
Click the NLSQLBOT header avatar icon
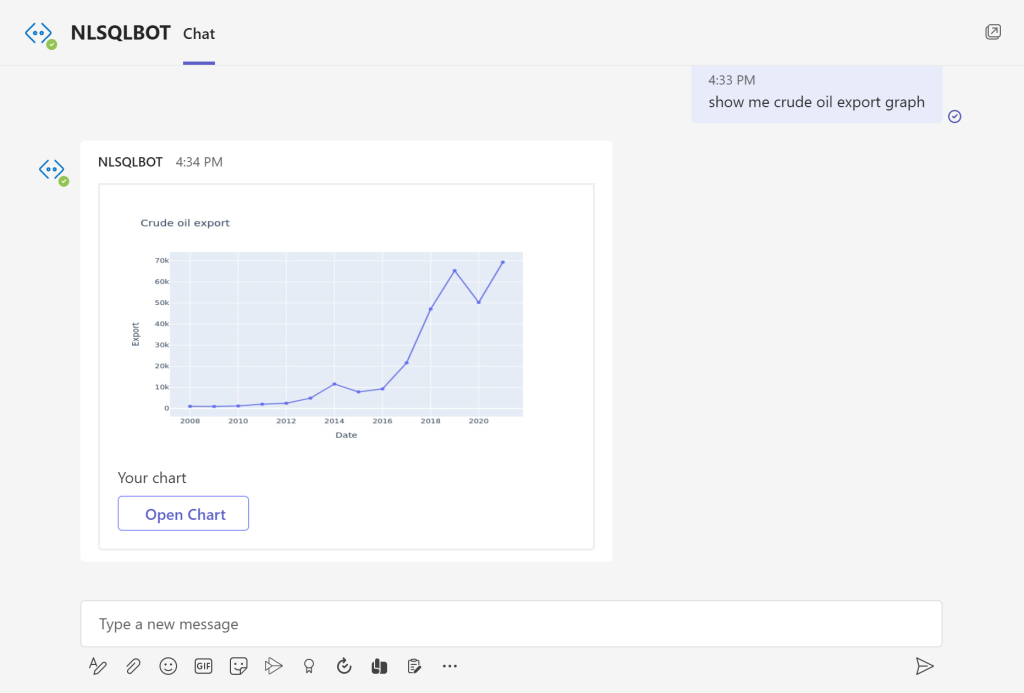click(x=40, y=34)
